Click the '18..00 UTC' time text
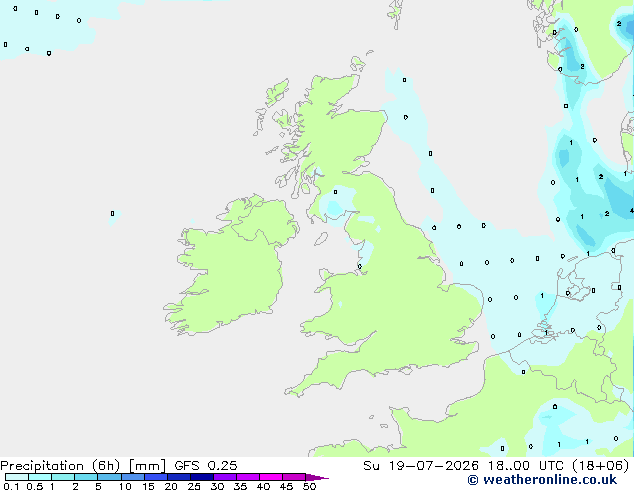634x490 pixels. click(525, 466)
